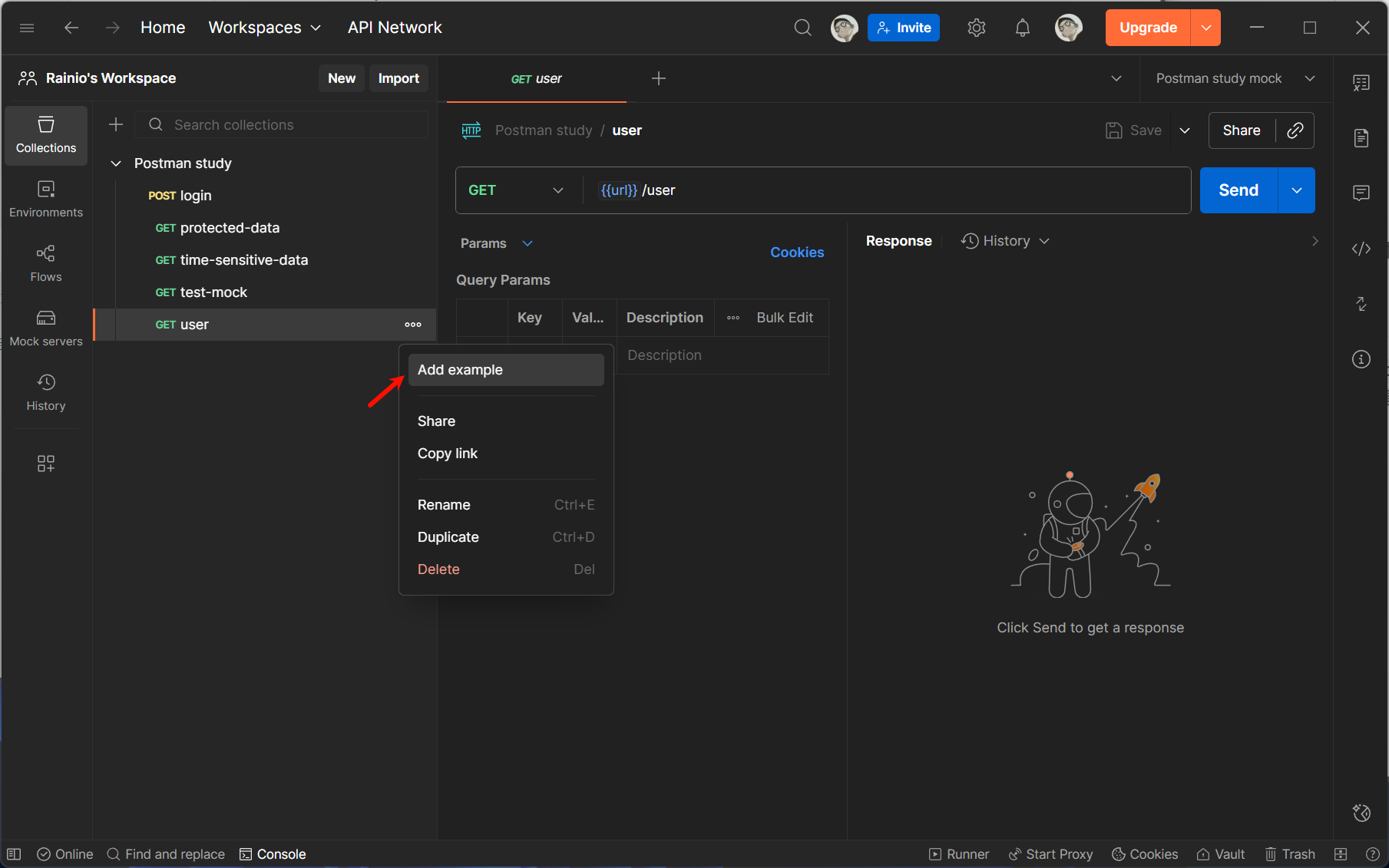Click the Invite button
This screenshot has height=868, width=1389.
(904, 28)
